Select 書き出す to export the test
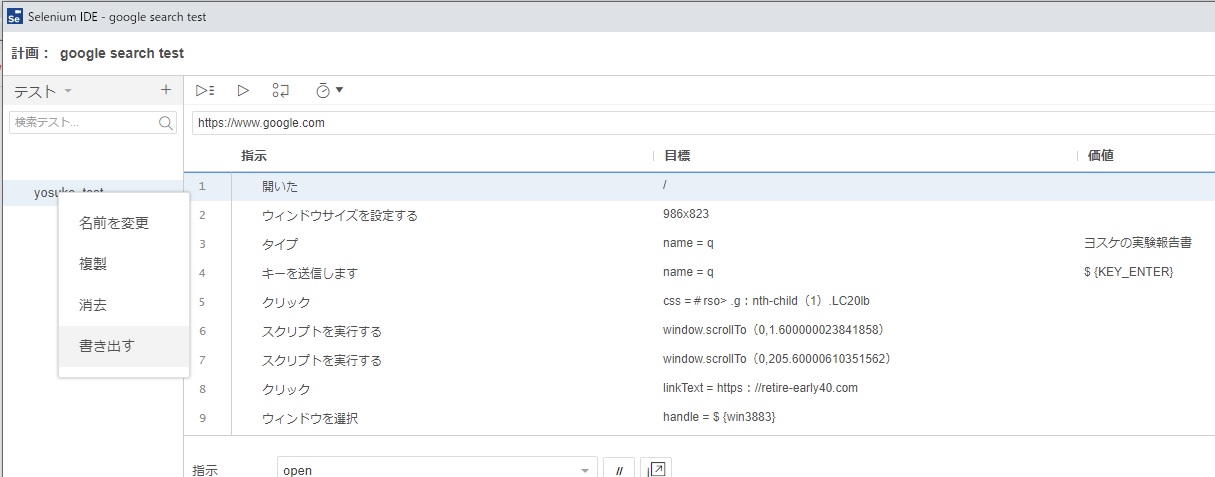The height and width of the screenshot is (477, 1215). tap(107, 346)
